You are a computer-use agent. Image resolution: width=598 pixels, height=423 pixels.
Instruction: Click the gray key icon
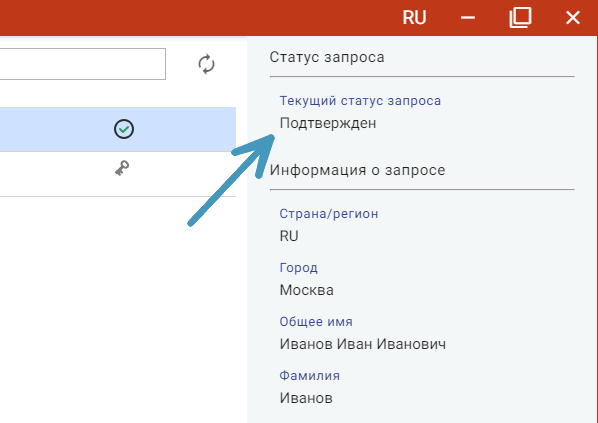click(x=122, y=168)
